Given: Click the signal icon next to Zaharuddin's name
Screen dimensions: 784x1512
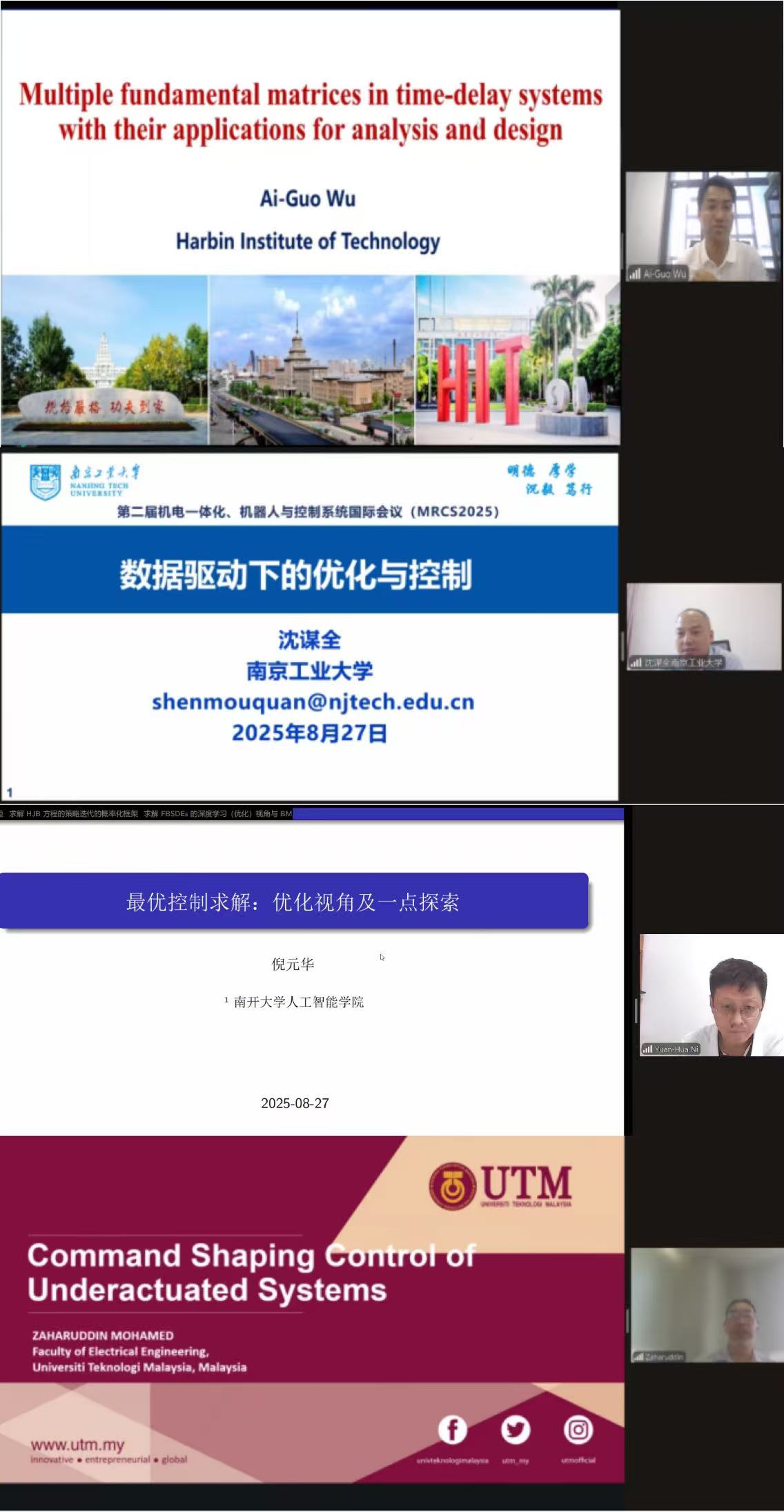Looking at the screenshot, I should click(x=639, y=1357).
